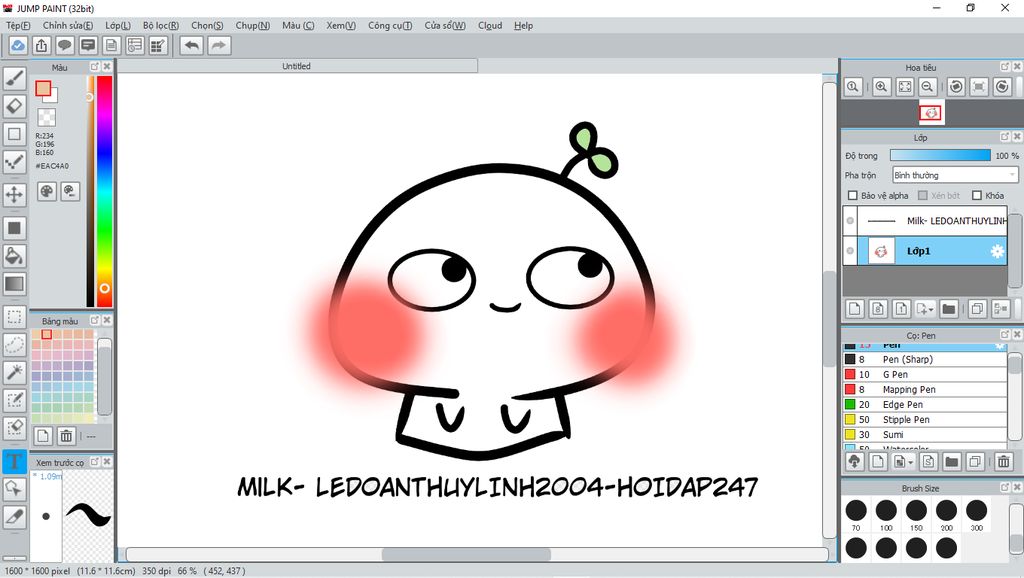Open the Bộ lọc menu
The width and height of the screenshot is (1024, 578).
pyautogui.click(x=161, y=25)
